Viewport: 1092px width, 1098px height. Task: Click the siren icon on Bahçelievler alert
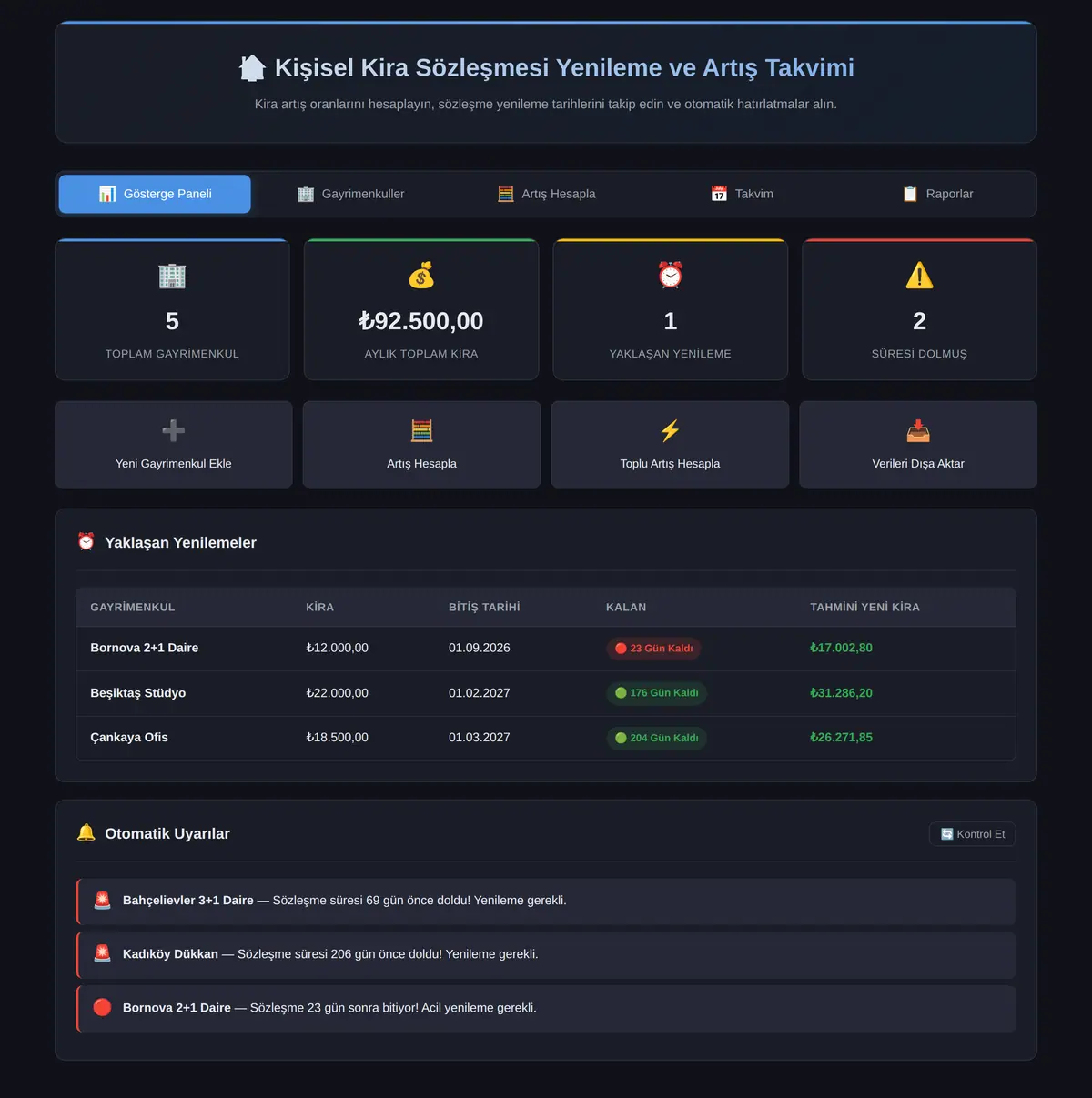pos(103,901)
